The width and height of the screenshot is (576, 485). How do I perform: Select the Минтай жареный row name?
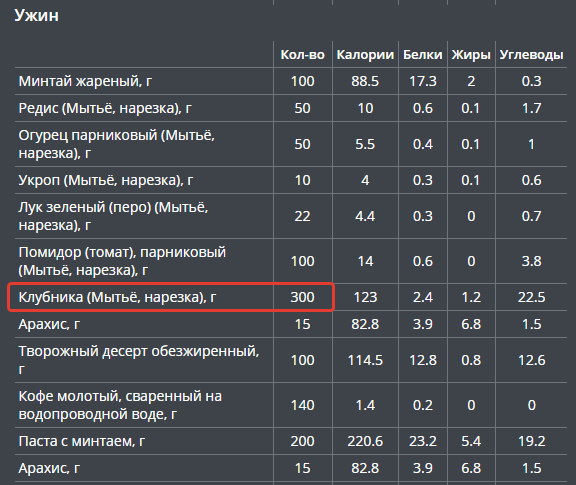coord(85,81)
